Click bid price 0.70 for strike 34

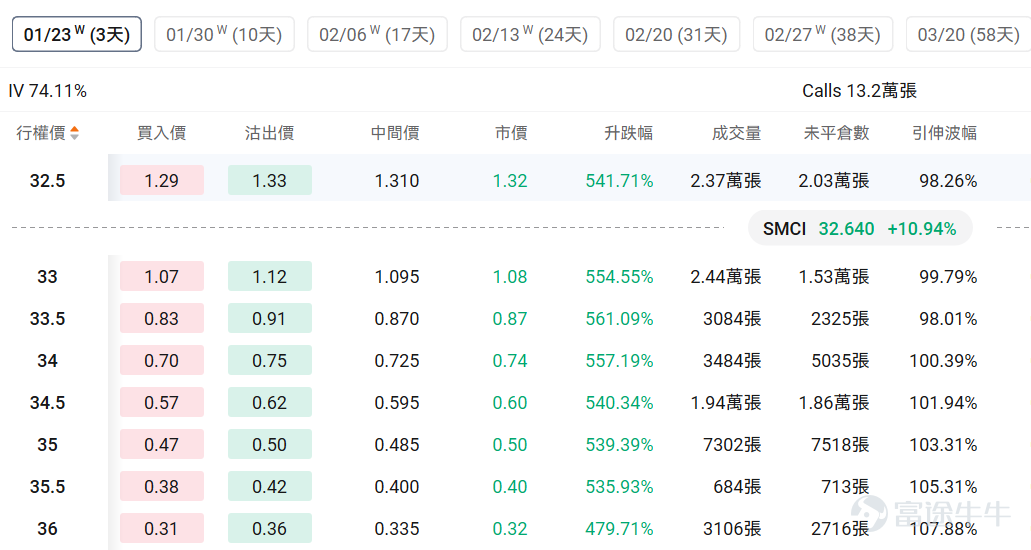click(x=162, y=361)
